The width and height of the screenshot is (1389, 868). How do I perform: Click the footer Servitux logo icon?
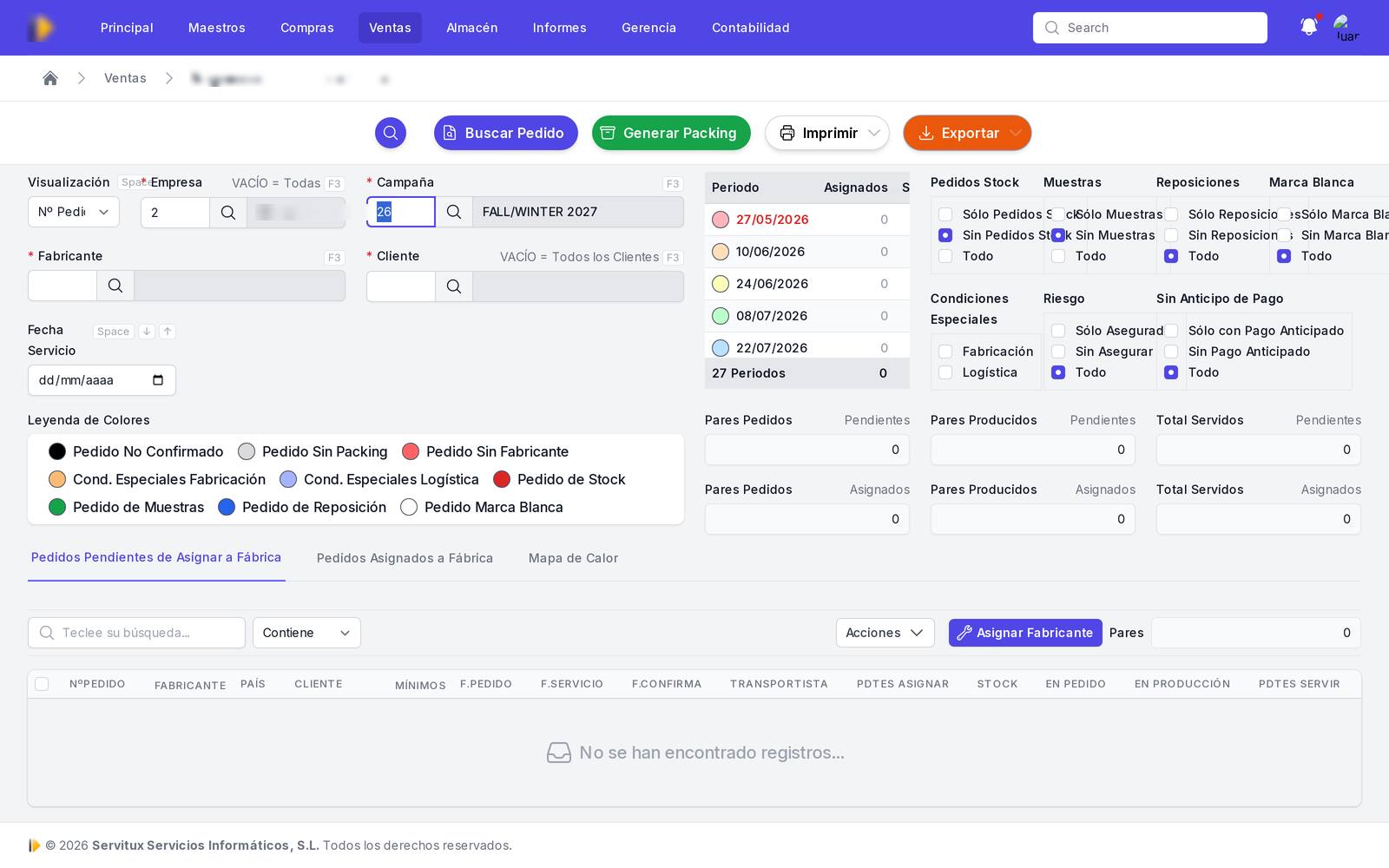(x=34, y=845)
